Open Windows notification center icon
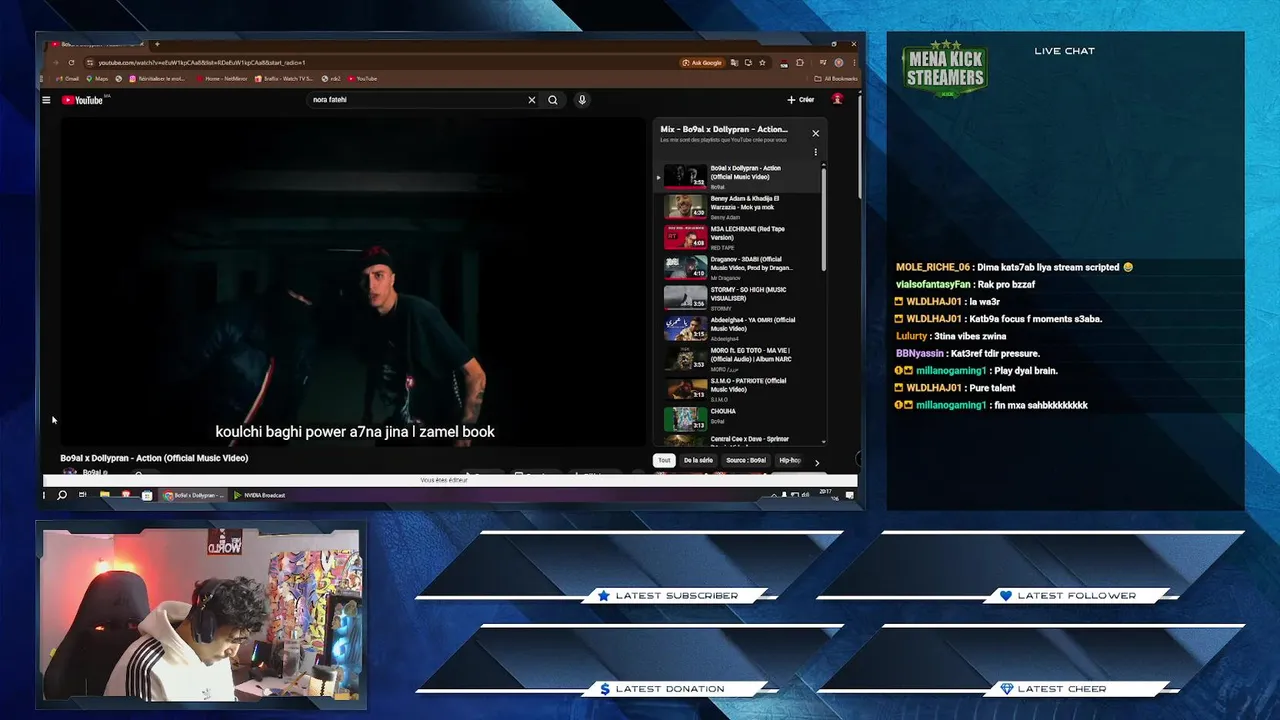The width and height of the screenshot is (1280, 720). (x=850, y=495)
